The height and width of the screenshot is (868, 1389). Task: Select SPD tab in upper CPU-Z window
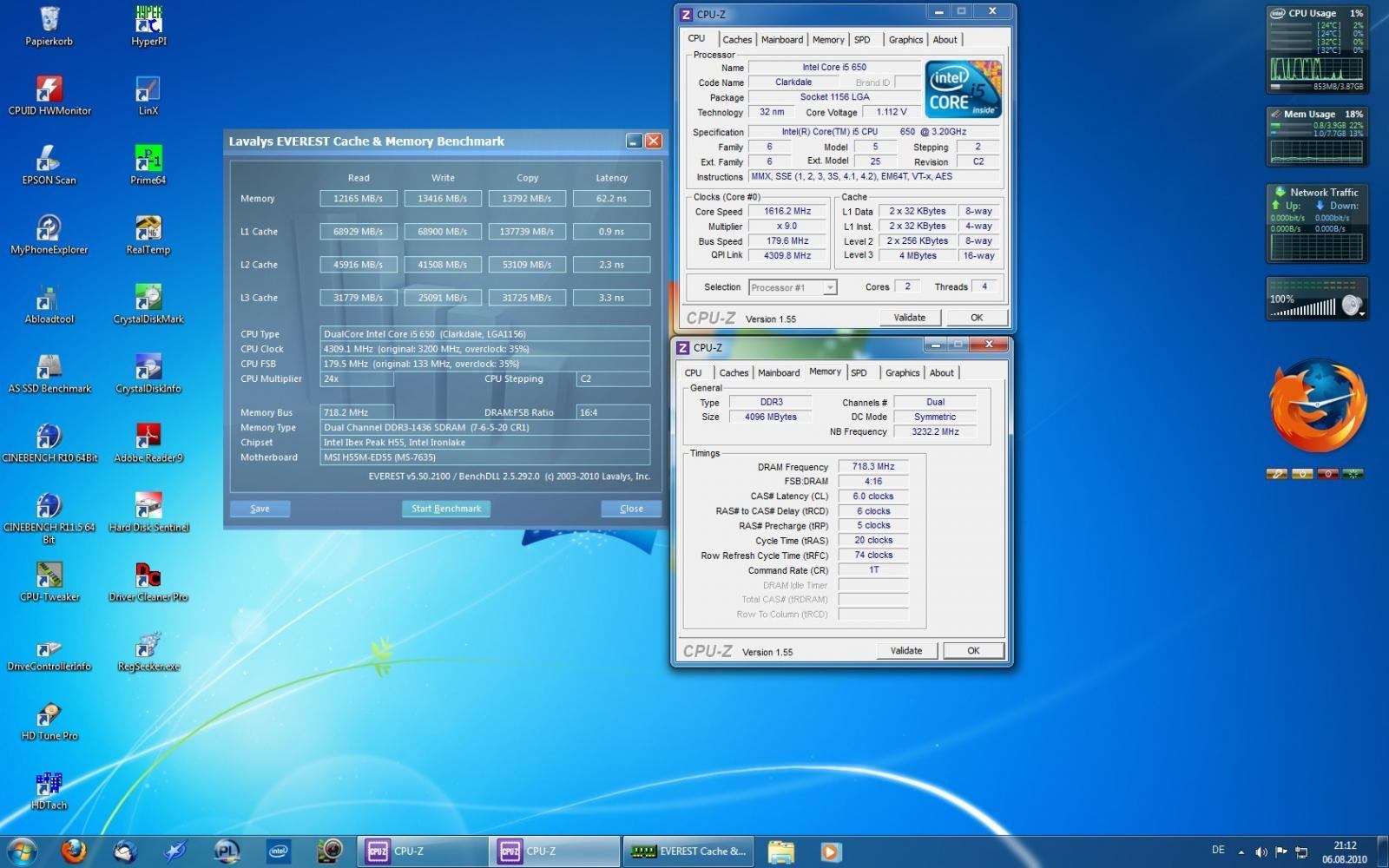tap(862, 40)
